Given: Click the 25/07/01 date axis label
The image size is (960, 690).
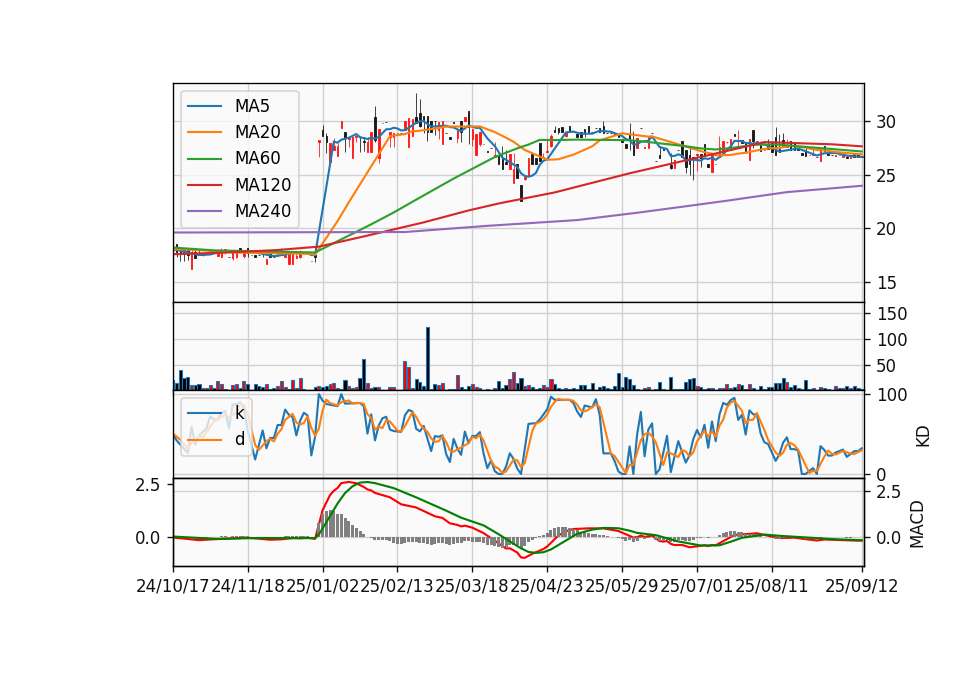Looking at the screenshot, I should [x=697, y=586].
